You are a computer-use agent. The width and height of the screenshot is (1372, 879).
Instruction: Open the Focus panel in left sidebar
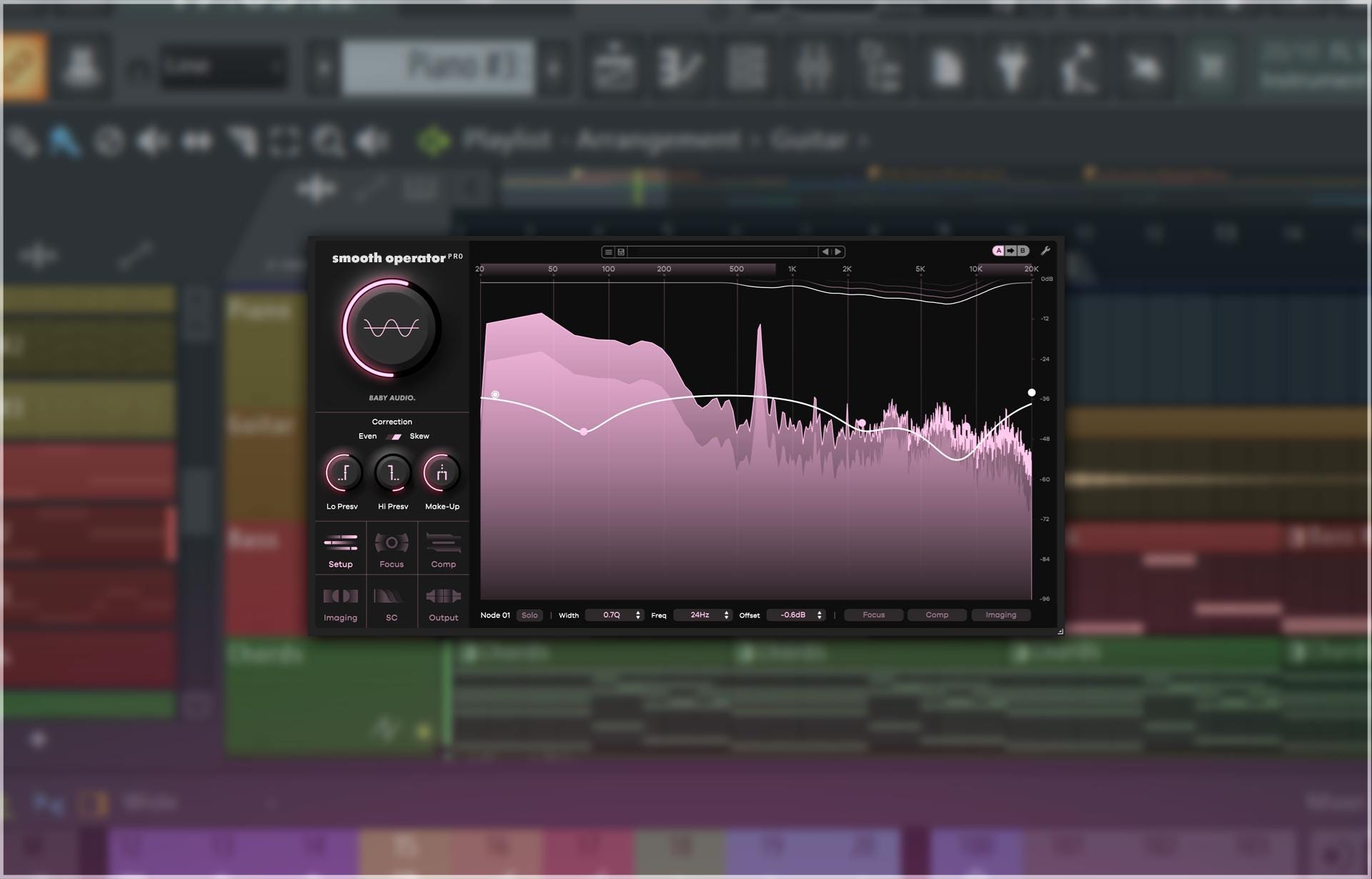click(x=392, y=549)
